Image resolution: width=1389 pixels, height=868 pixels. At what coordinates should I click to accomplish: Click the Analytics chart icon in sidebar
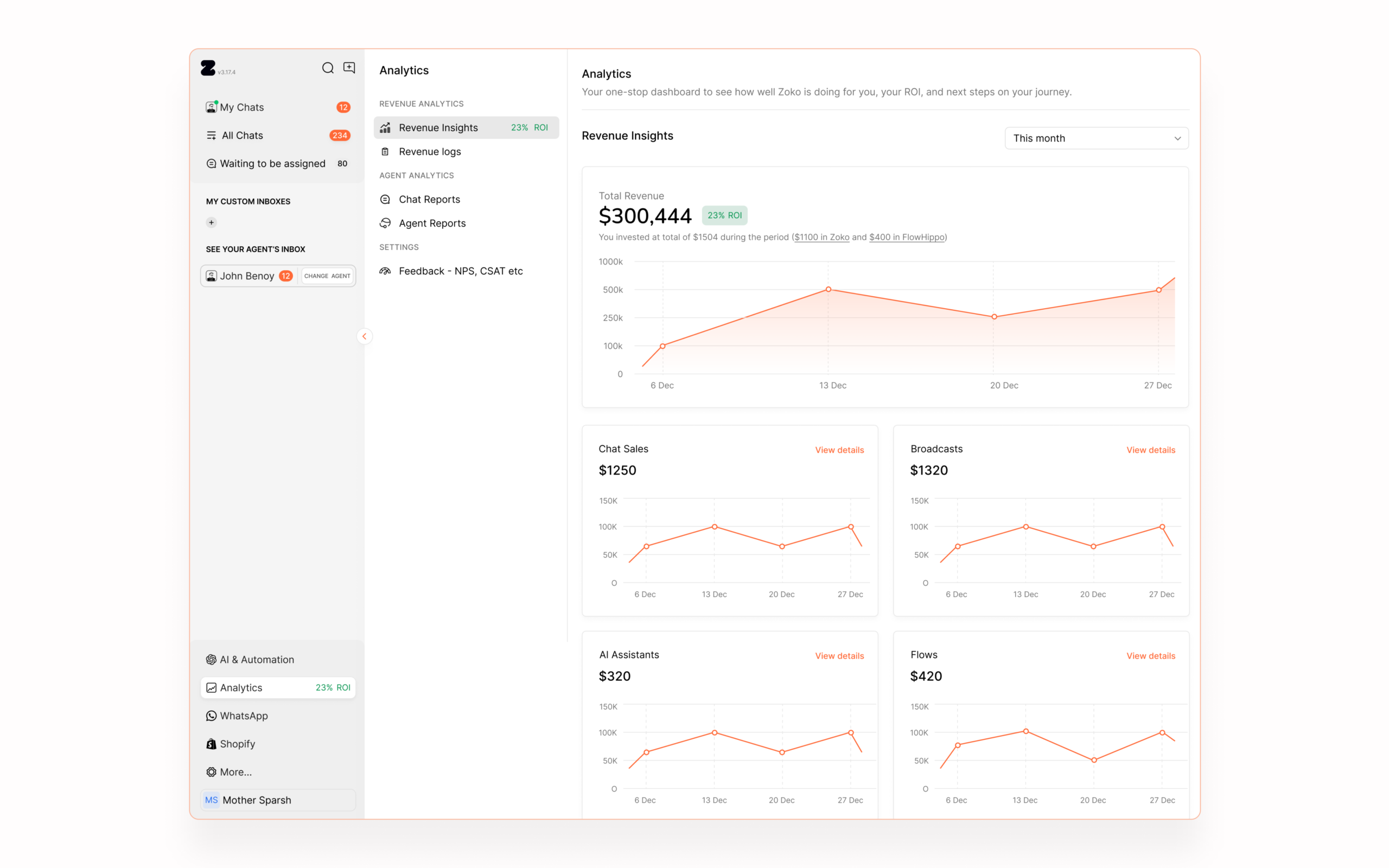(x=211, y=688)
